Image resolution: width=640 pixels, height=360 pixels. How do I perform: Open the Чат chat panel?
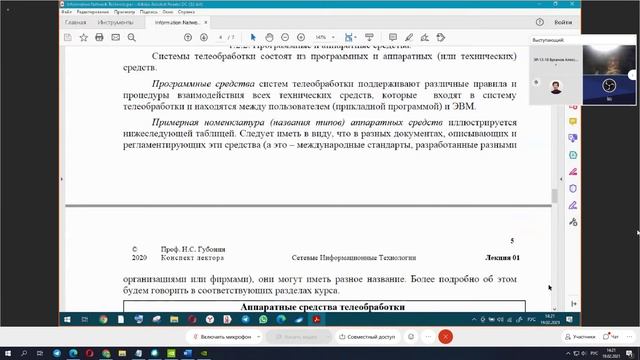611,337
